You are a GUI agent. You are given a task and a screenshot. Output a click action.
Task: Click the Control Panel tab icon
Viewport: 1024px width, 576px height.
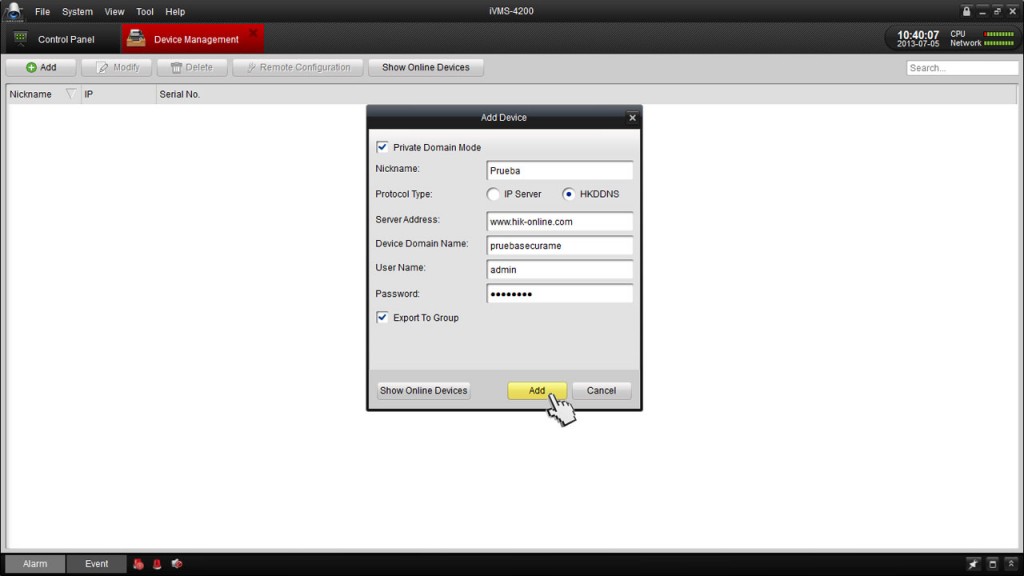[21, 39]
